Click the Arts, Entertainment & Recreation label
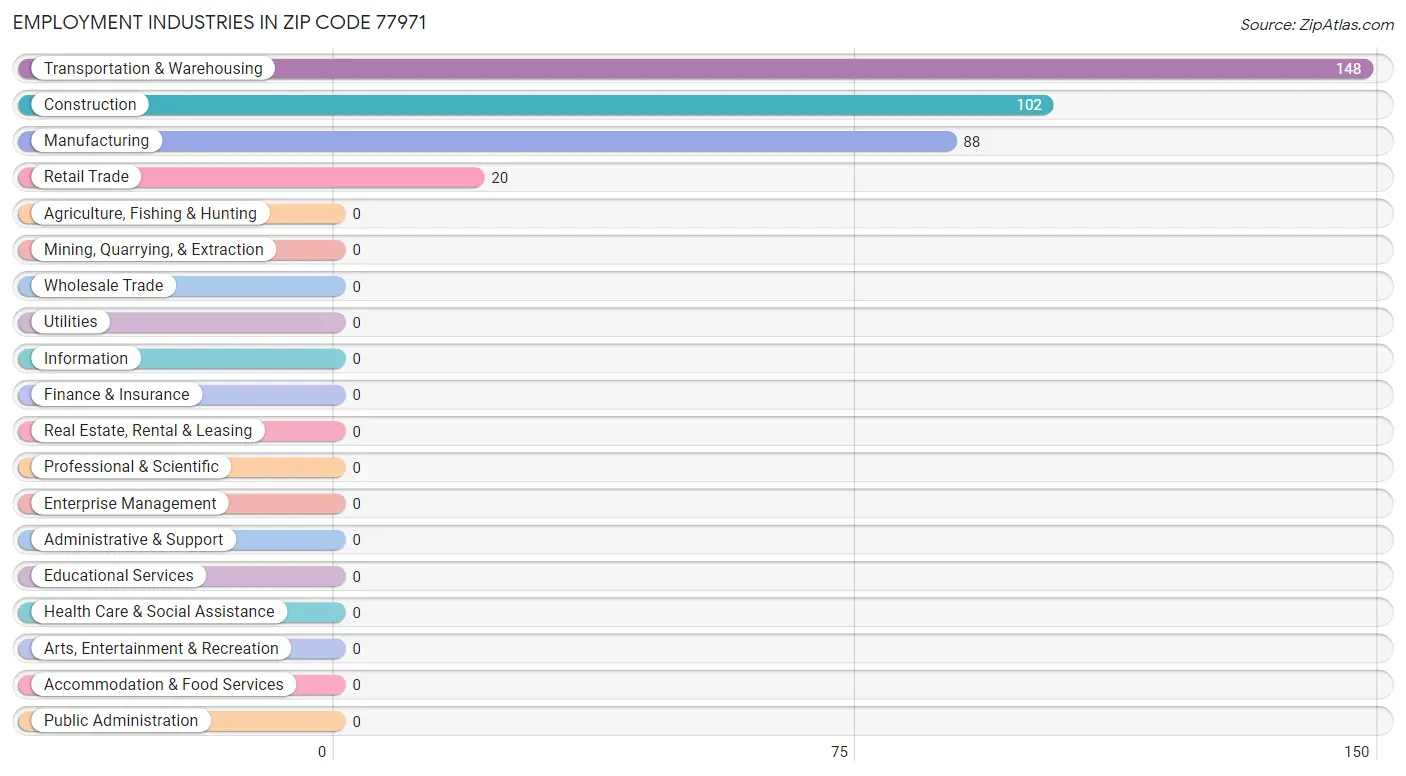 161,649
